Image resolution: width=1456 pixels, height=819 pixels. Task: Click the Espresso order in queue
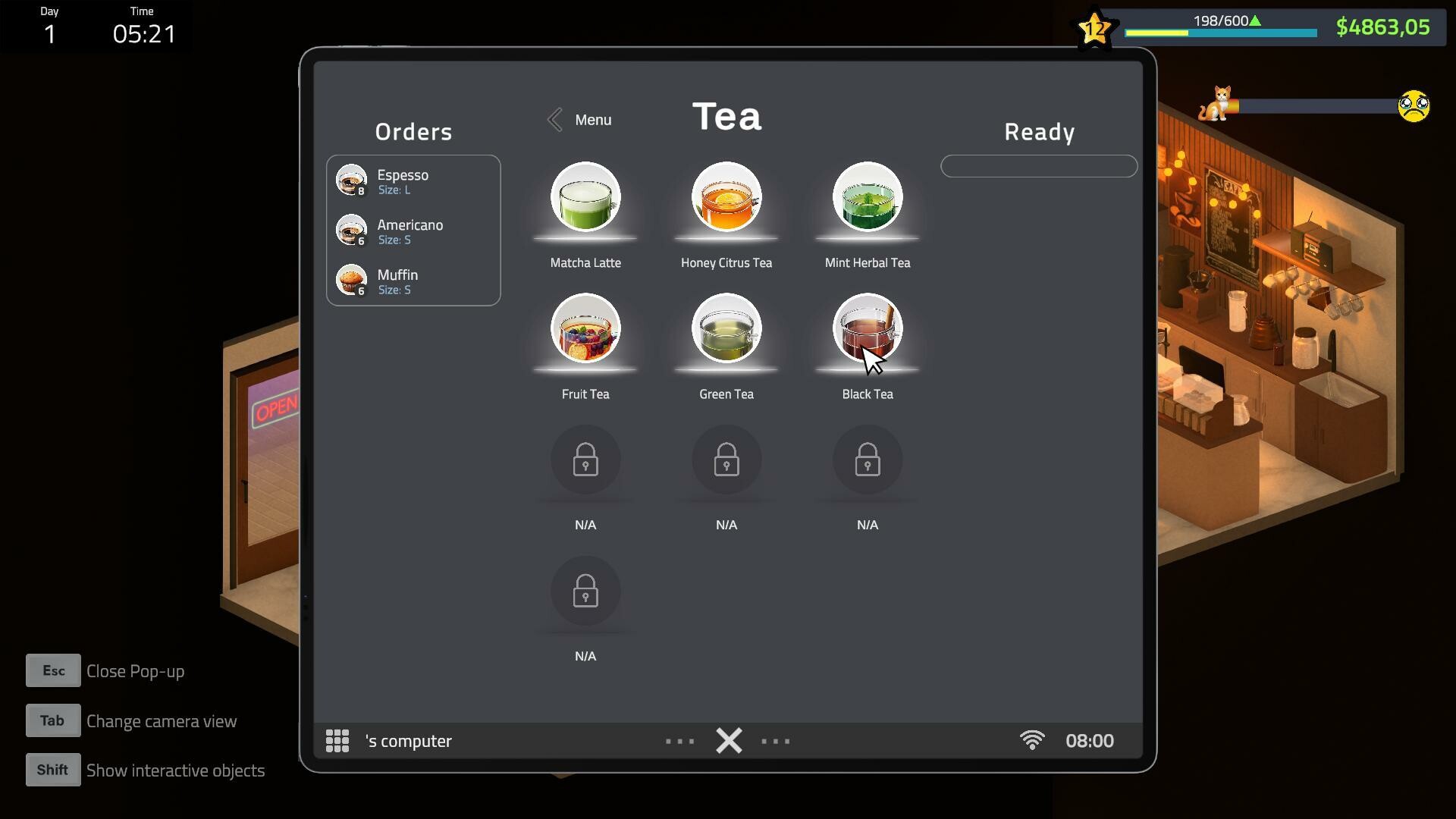413,181
